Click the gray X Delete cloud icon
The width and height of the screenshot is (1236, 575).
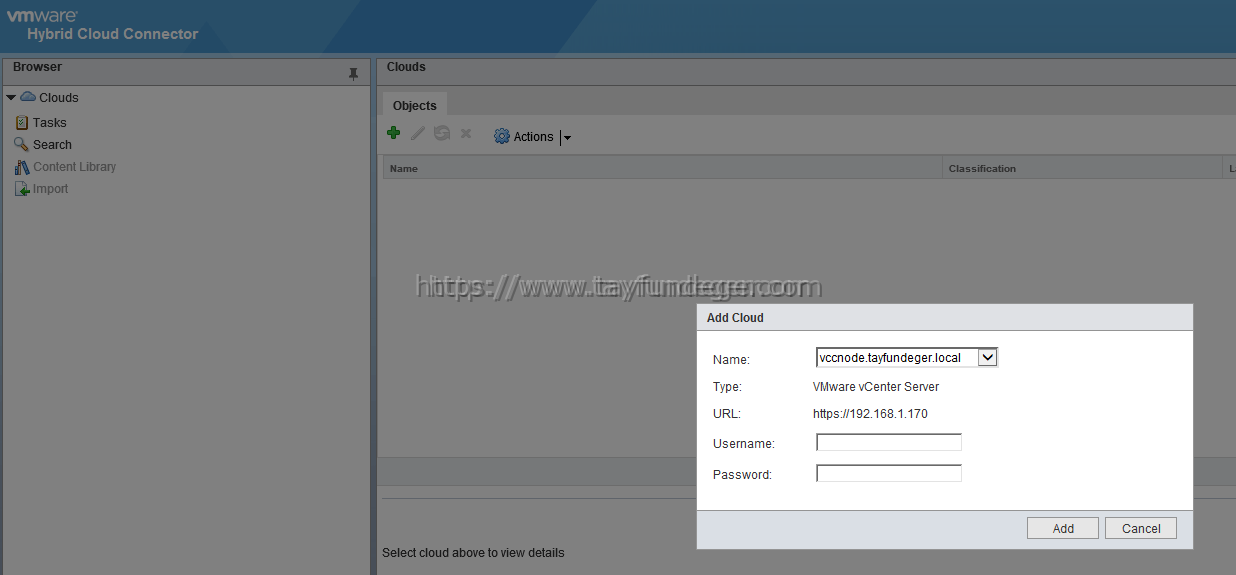coord(466,133)
